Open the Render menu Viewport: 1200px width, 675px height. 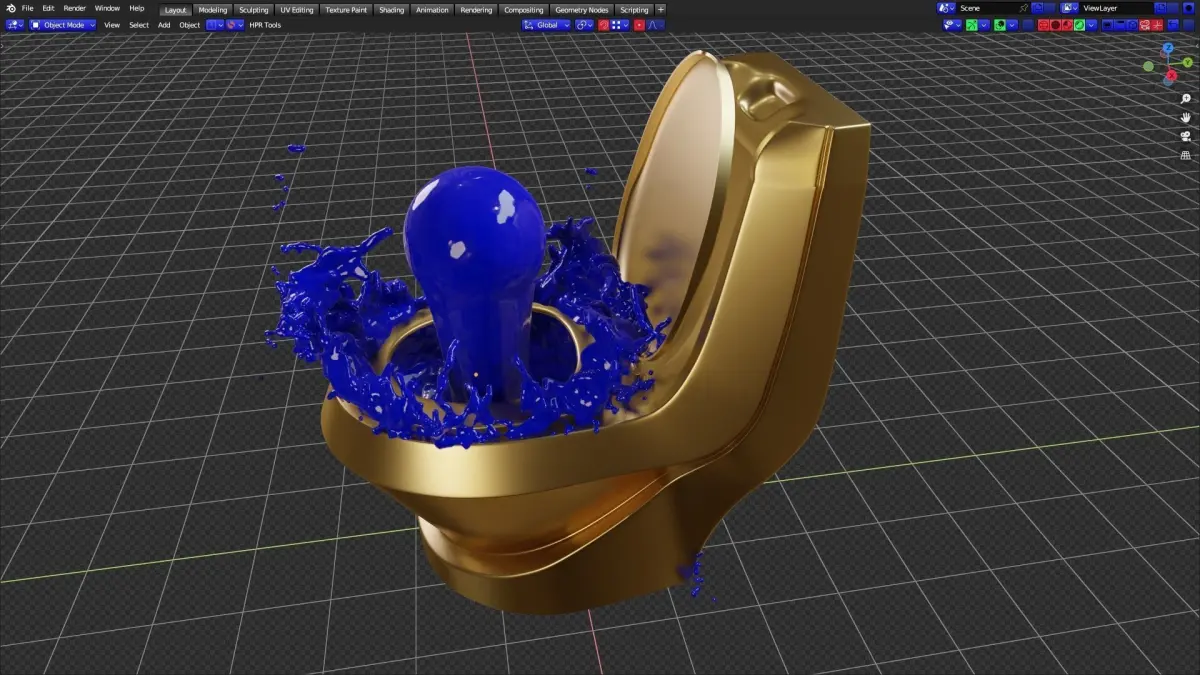click(x=75, y=9)
